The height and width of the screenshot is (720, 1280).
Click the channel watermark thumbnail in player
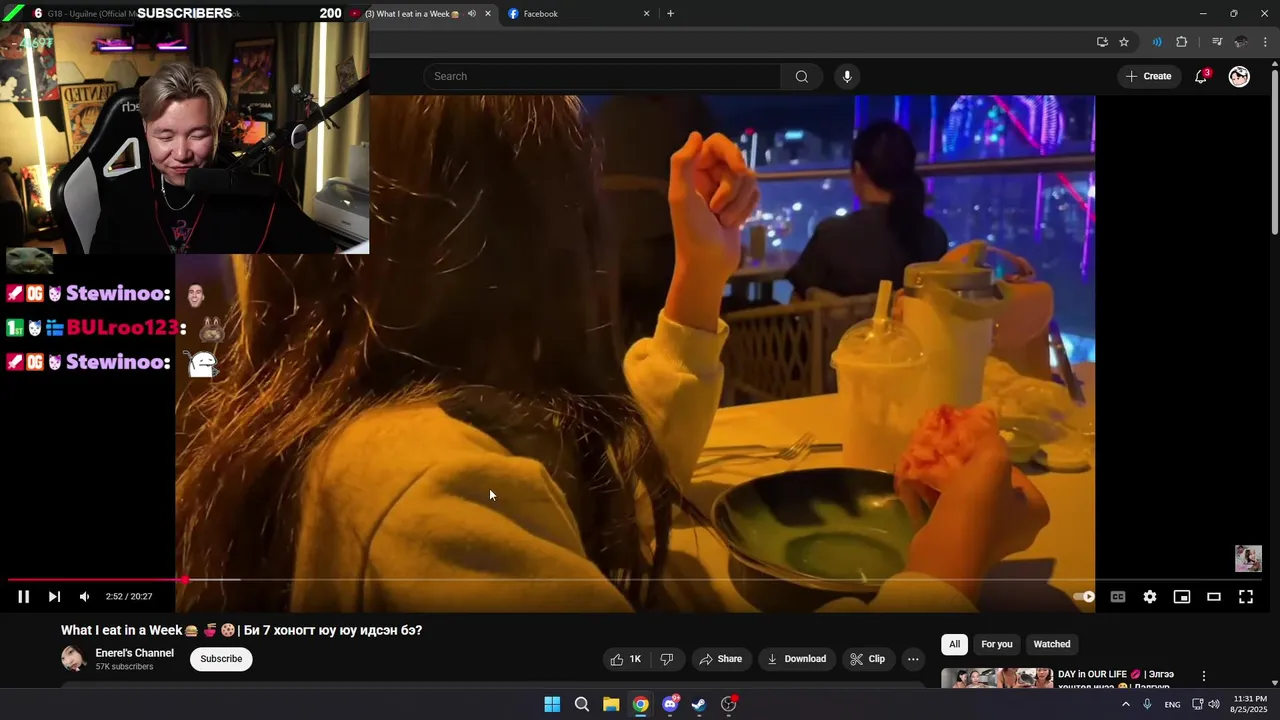1248,558
